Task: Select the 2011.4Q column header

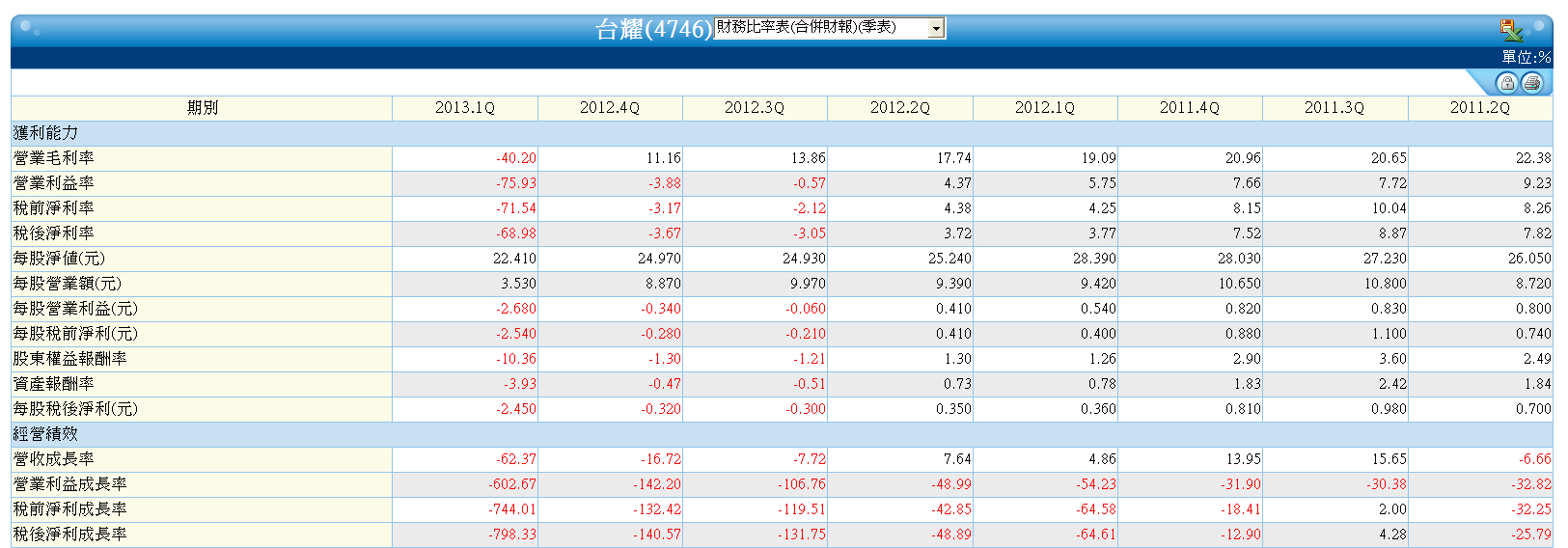Action: click(1190, 108)
